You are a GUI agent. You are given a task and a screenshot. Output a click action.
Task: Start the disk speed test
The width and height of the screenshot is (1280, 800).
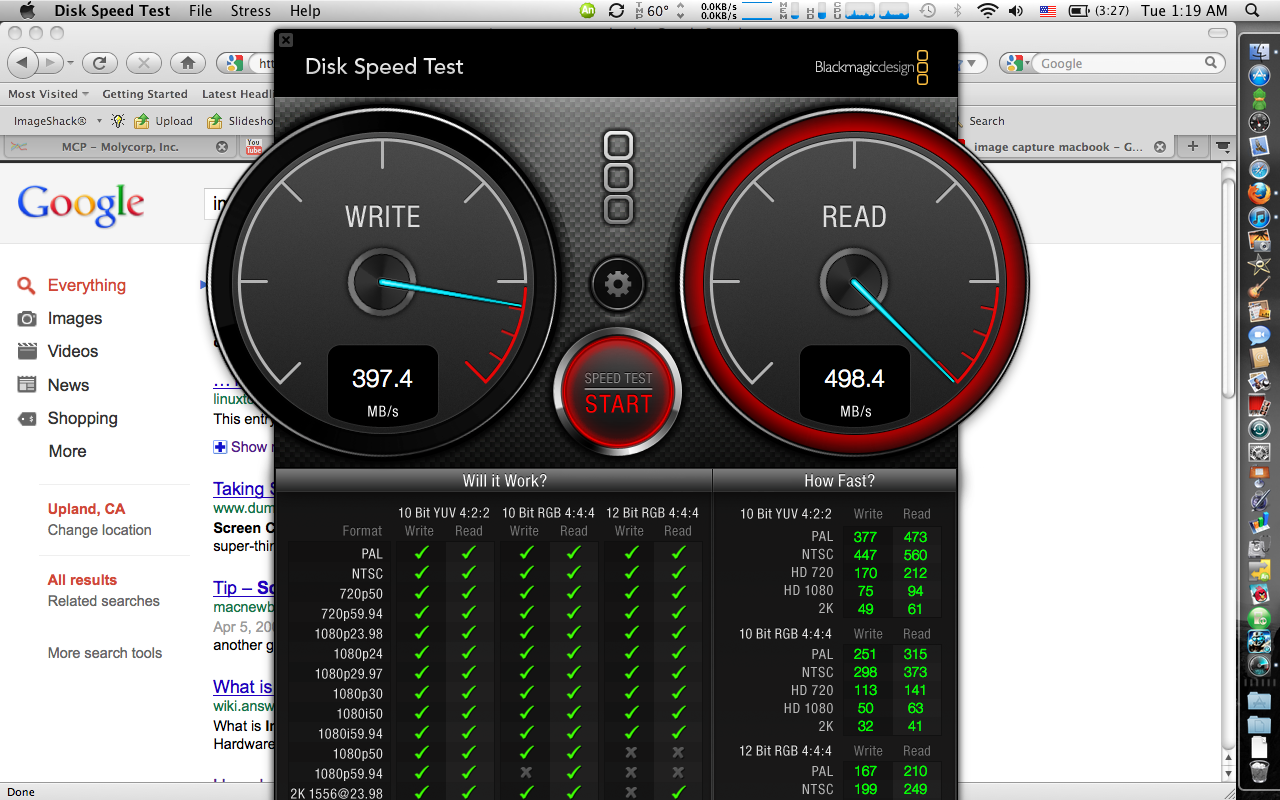pos(618,393)
